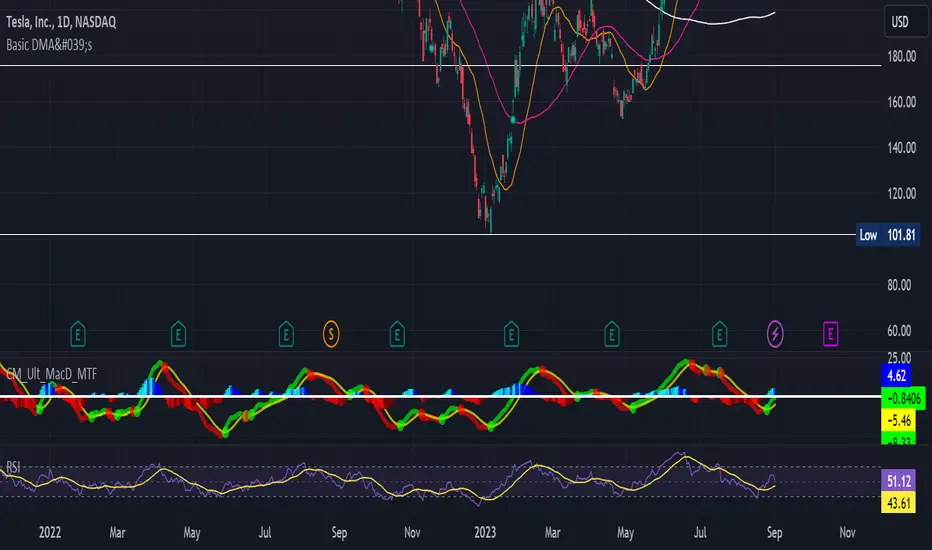Image resolution: width=932 pixels, height=550 pixels.
Task: Click the Mar label right after 2023
Action: [552, 532]
